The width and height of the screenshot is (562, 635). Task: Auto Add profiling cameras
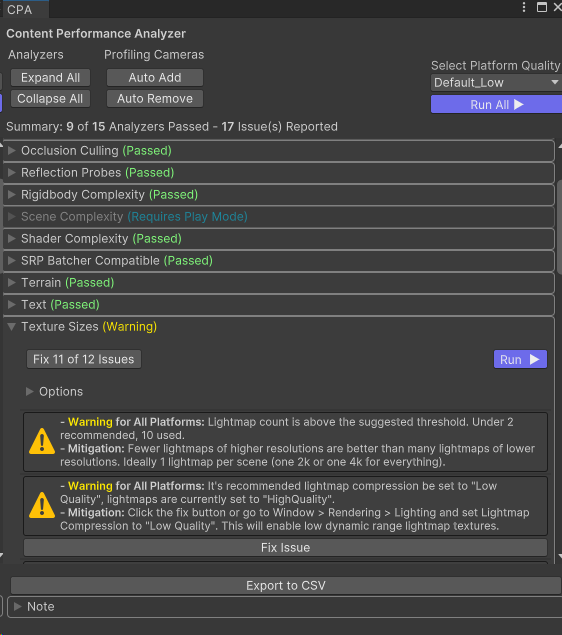click(x=155, y=77)
